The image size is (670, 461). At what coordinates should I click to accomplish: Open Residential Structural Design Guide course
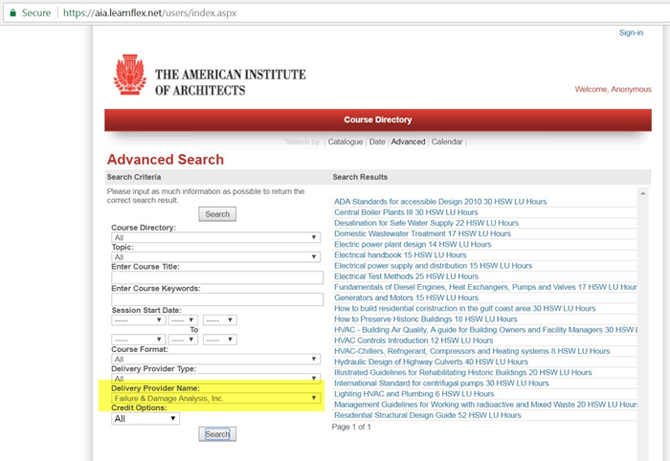coord(427,415)
